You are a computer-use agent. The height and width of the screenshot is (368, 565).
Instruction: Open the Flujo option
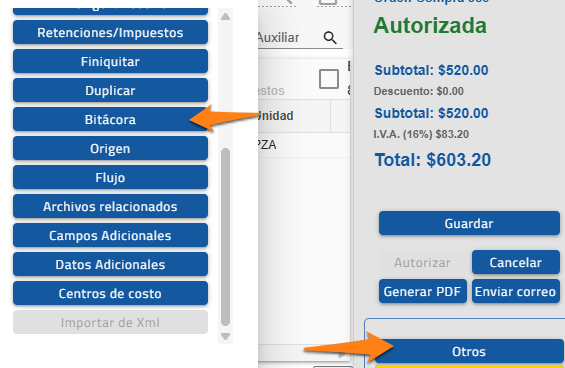[110, 177]
